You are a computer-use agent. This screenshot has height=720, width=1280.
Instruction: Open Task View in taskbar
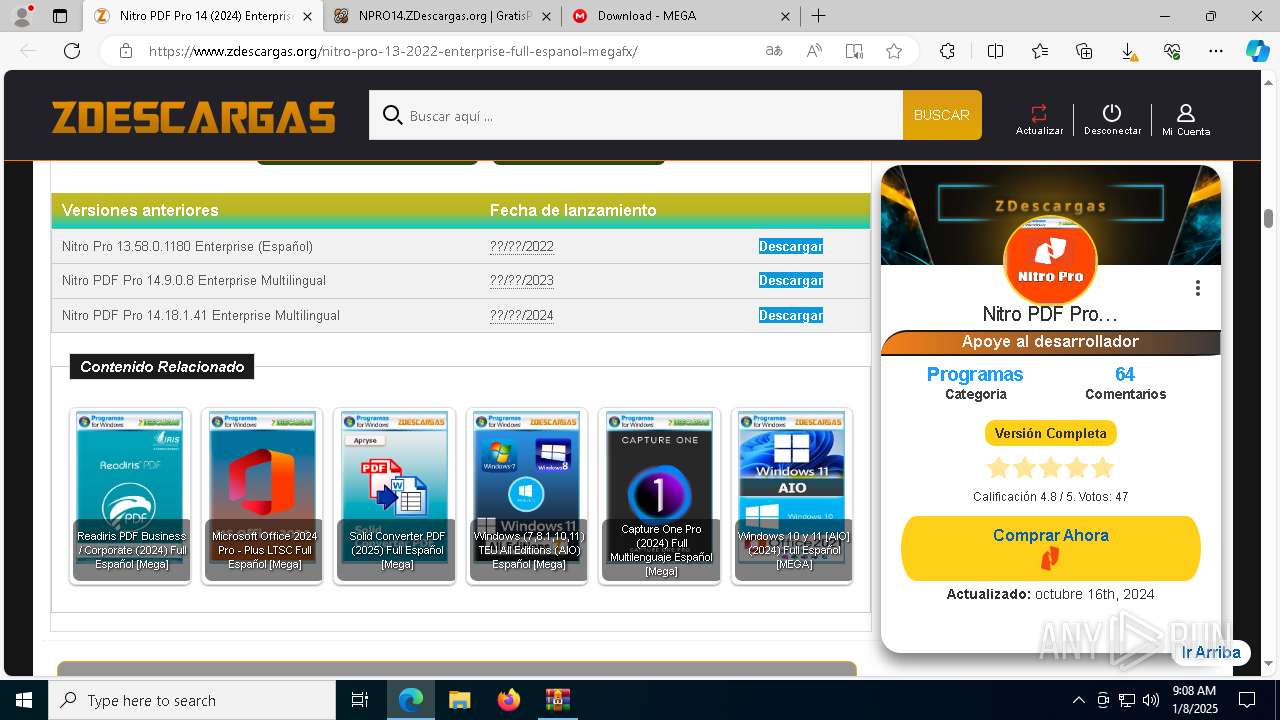point(360,700)
